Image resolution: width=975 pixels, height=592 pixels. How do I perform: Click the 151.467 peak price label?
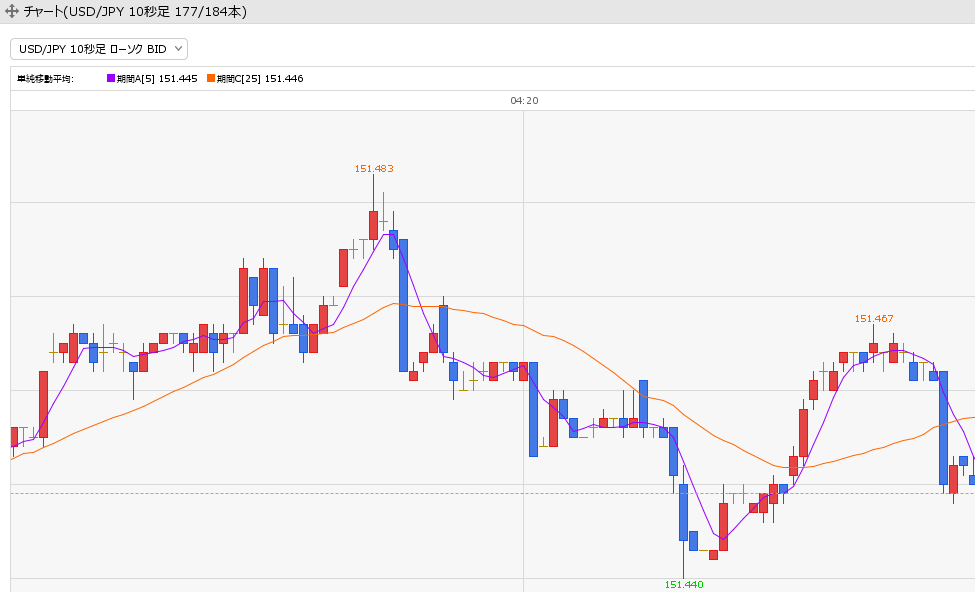[x=873, y=318]
